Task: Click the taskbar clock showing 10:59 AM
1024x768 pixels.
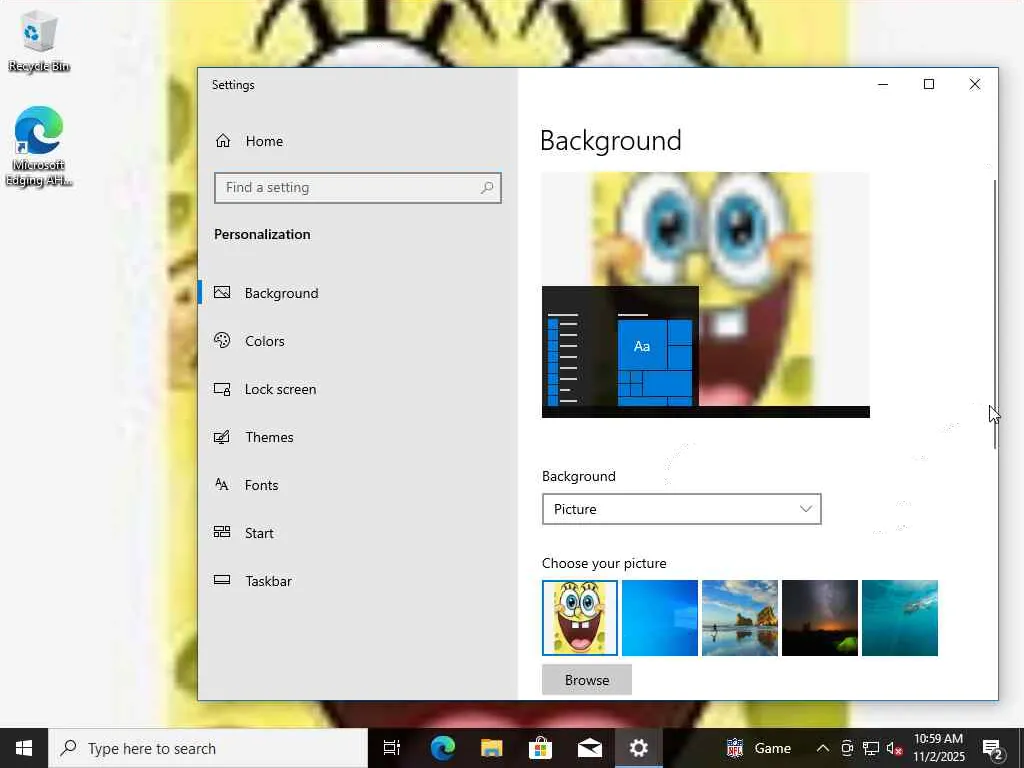Action: (x=938, y=748)
